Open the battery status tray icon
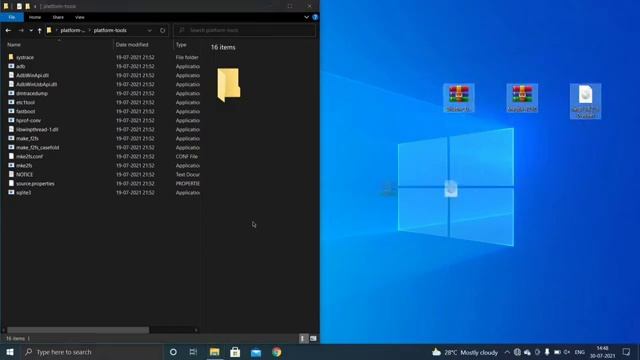This screenshot has width=640, height=360. click(x=557, y=352)
